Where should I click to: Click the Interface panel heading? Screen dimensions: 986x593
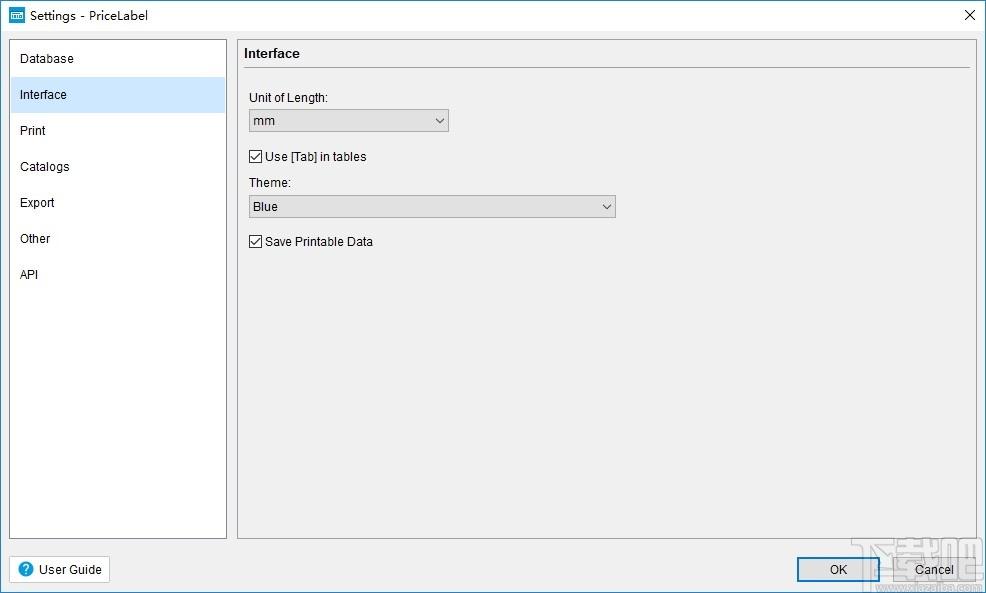click(272, 53)
